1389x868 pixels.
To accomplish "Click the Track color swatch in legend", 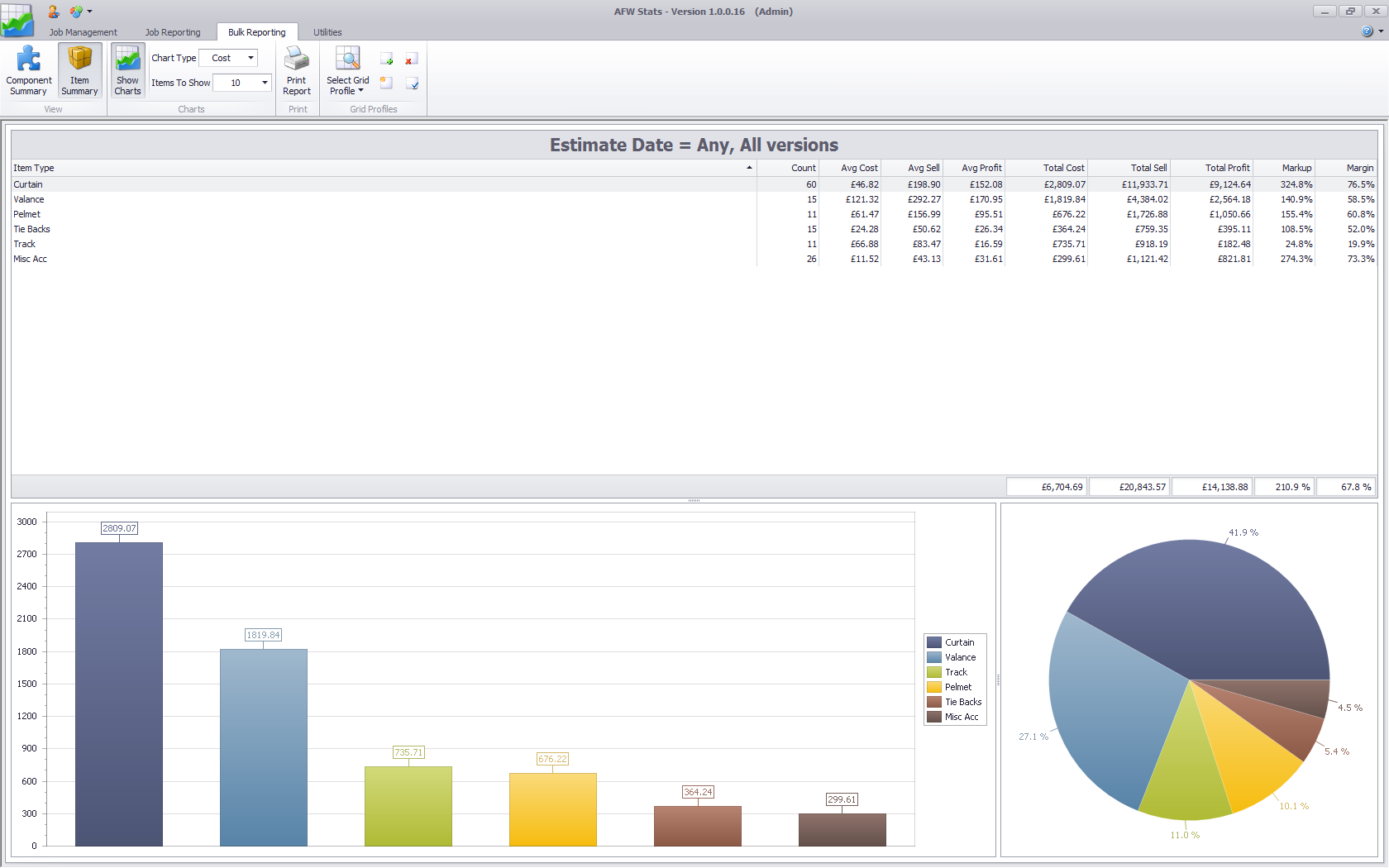I will pos(934,672).
